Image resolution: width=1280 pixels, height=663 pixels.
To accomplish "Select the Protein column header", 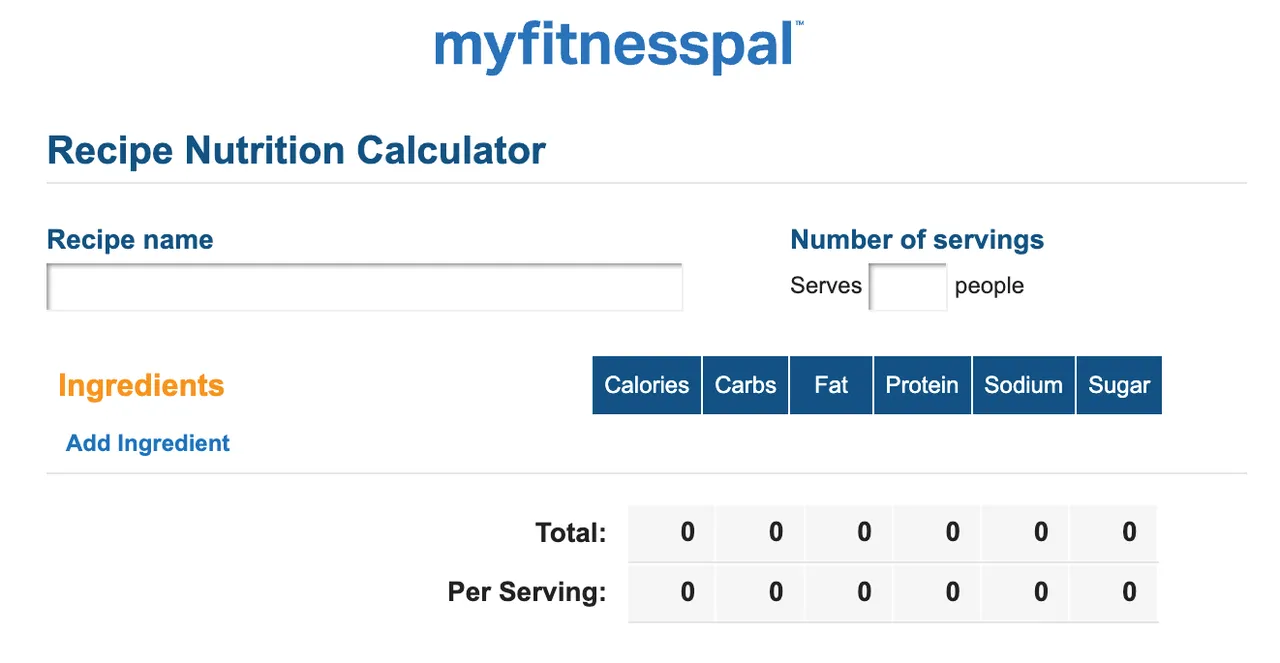I will [922, 385].
